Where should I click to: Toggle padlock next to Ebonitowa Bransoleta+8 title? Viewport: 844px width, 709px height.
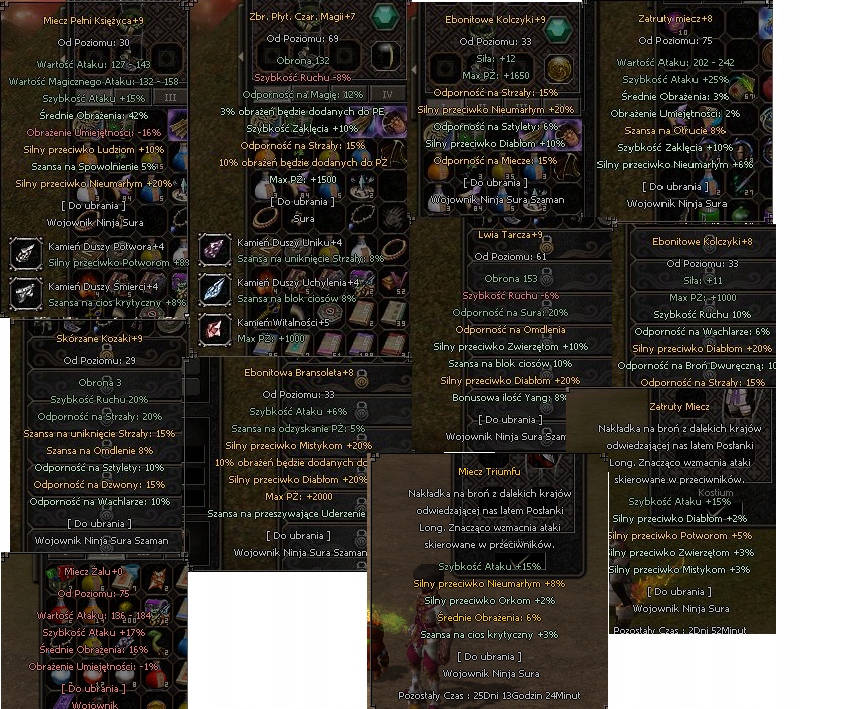point(362,377)
